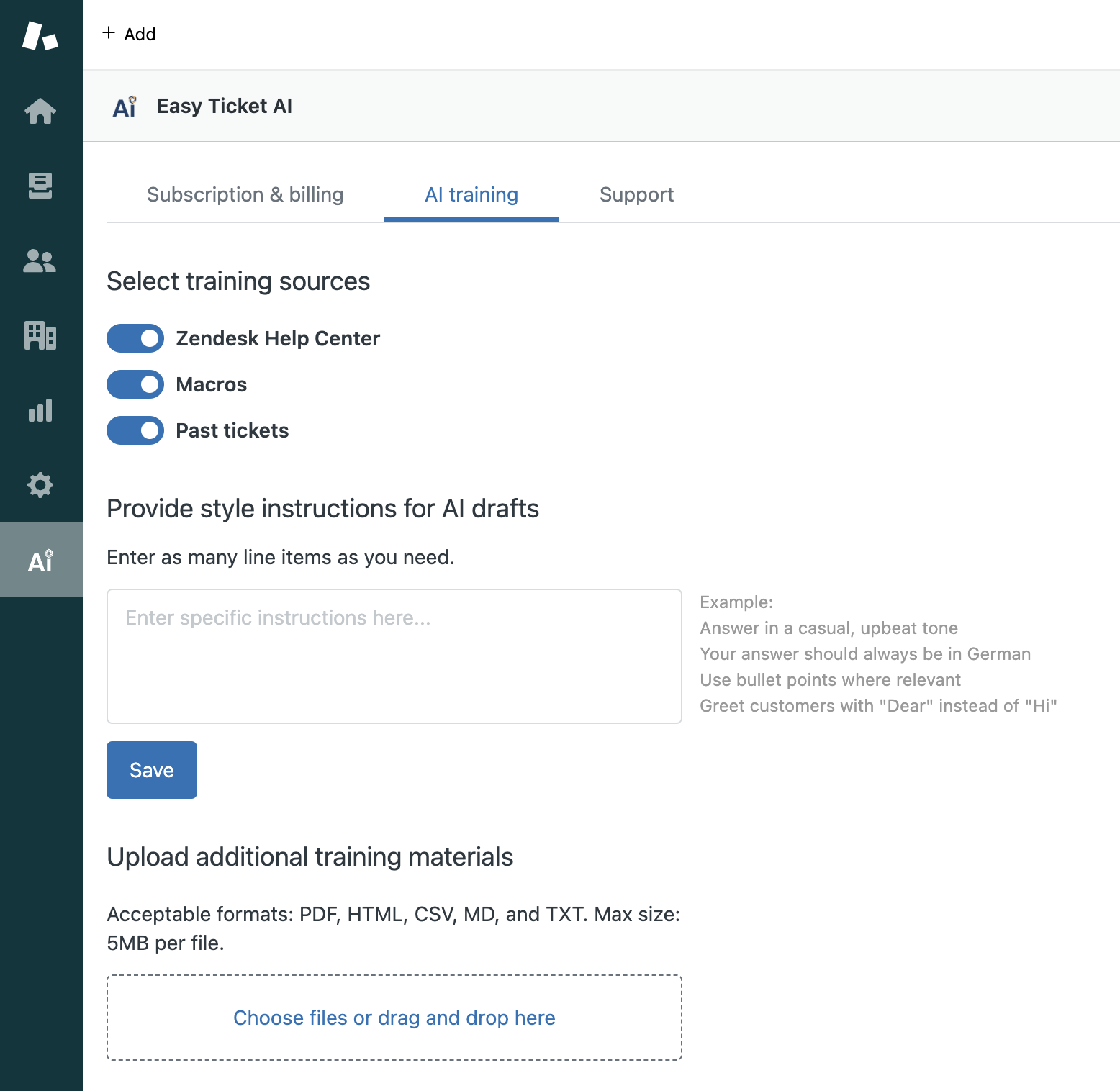Open the Organizations building icon

[40, 335]
